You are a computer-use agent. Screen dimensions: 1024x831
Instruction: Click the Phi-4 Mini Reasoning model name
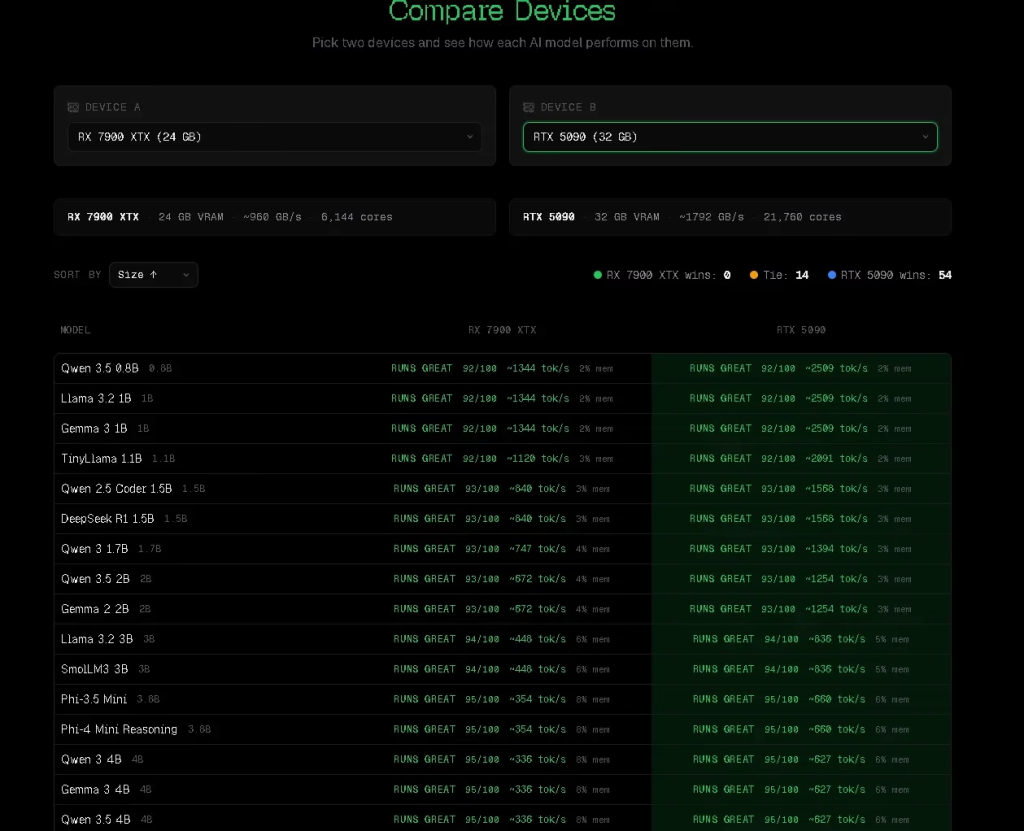[x=119, y=729]
